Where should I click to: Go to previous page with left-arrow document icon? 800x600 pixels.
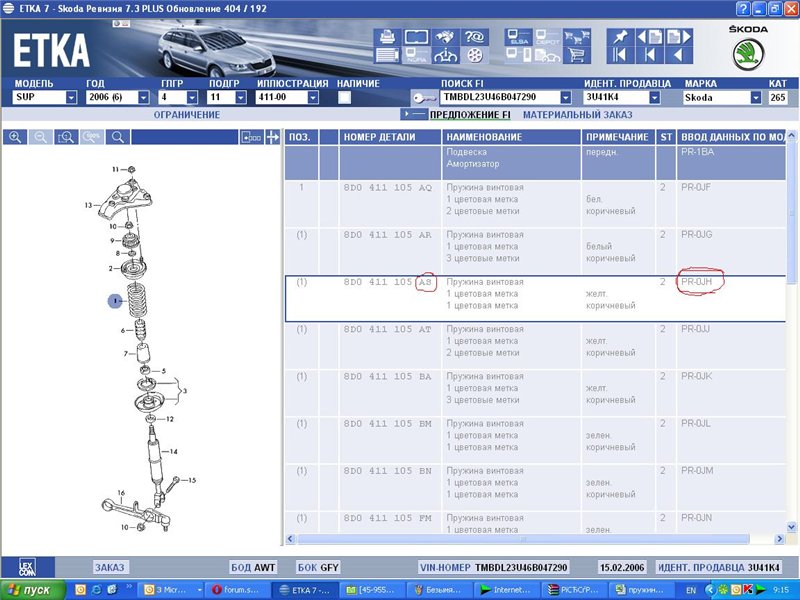(649, 37)
